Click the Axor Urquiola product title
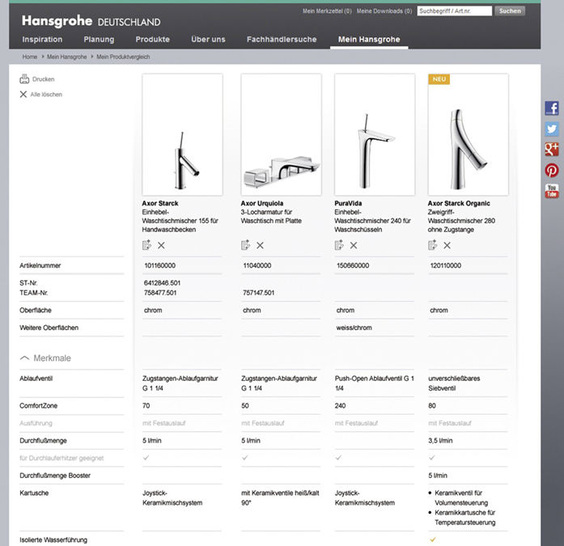The height and width of the screenshot is (546, 564). tap(262, 203)
